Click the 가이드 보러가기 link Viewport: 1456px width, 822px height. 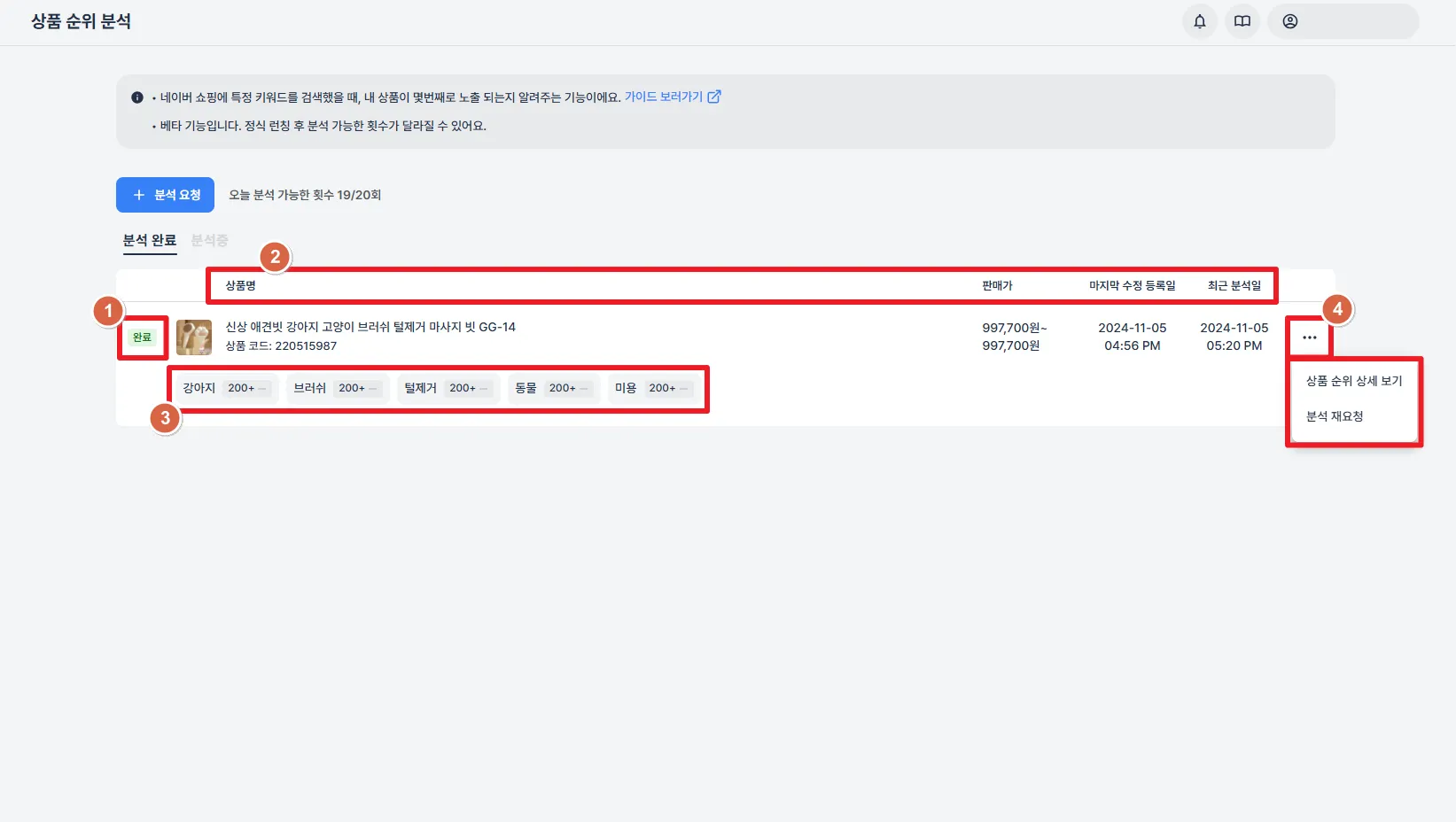(x=663, y=97)
